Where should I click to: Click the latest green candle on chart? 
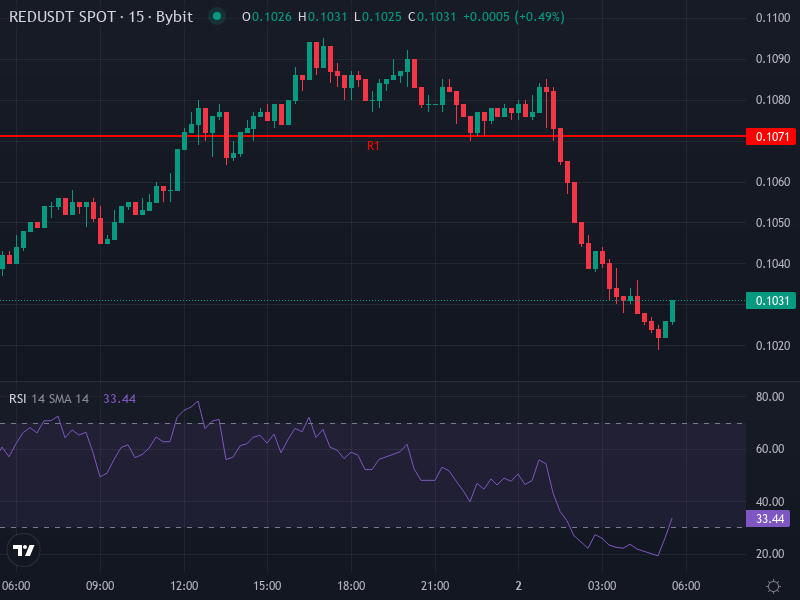(673, 312)
